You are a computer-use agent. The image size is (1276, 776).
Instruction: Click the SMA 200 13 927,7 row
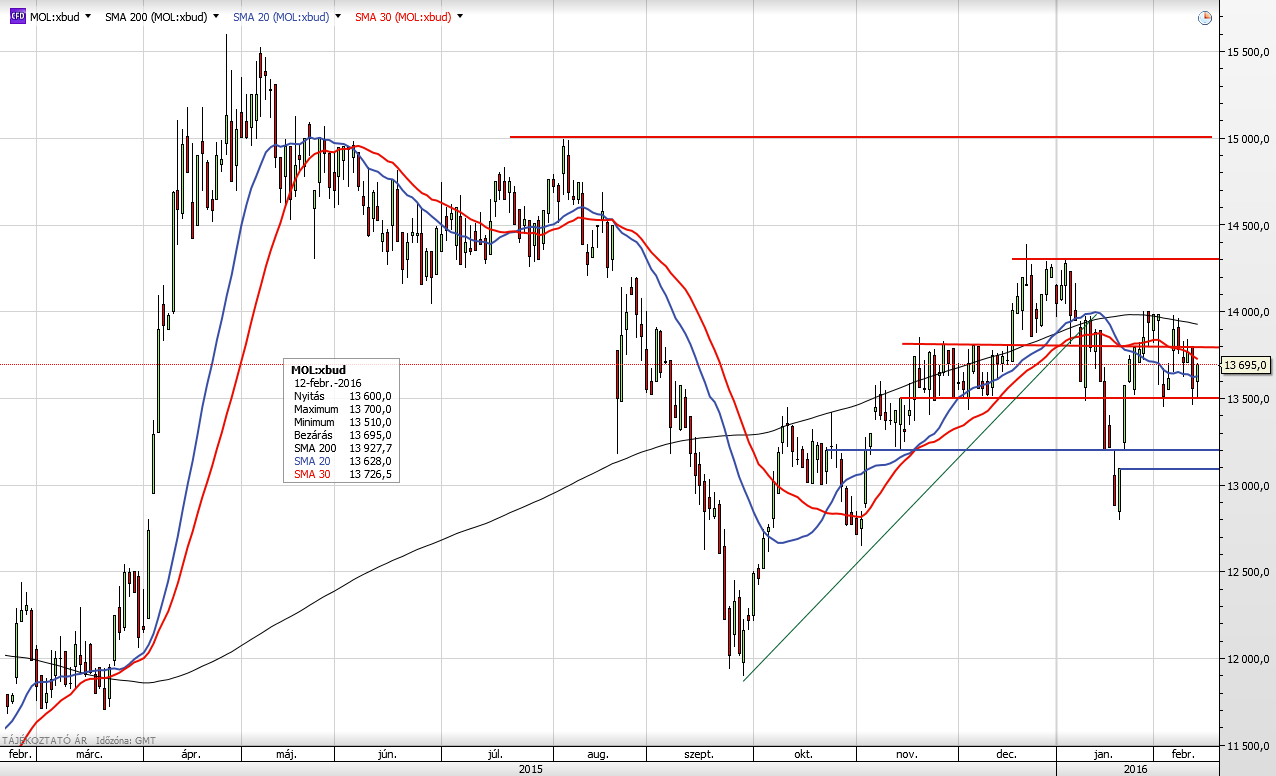342,448
